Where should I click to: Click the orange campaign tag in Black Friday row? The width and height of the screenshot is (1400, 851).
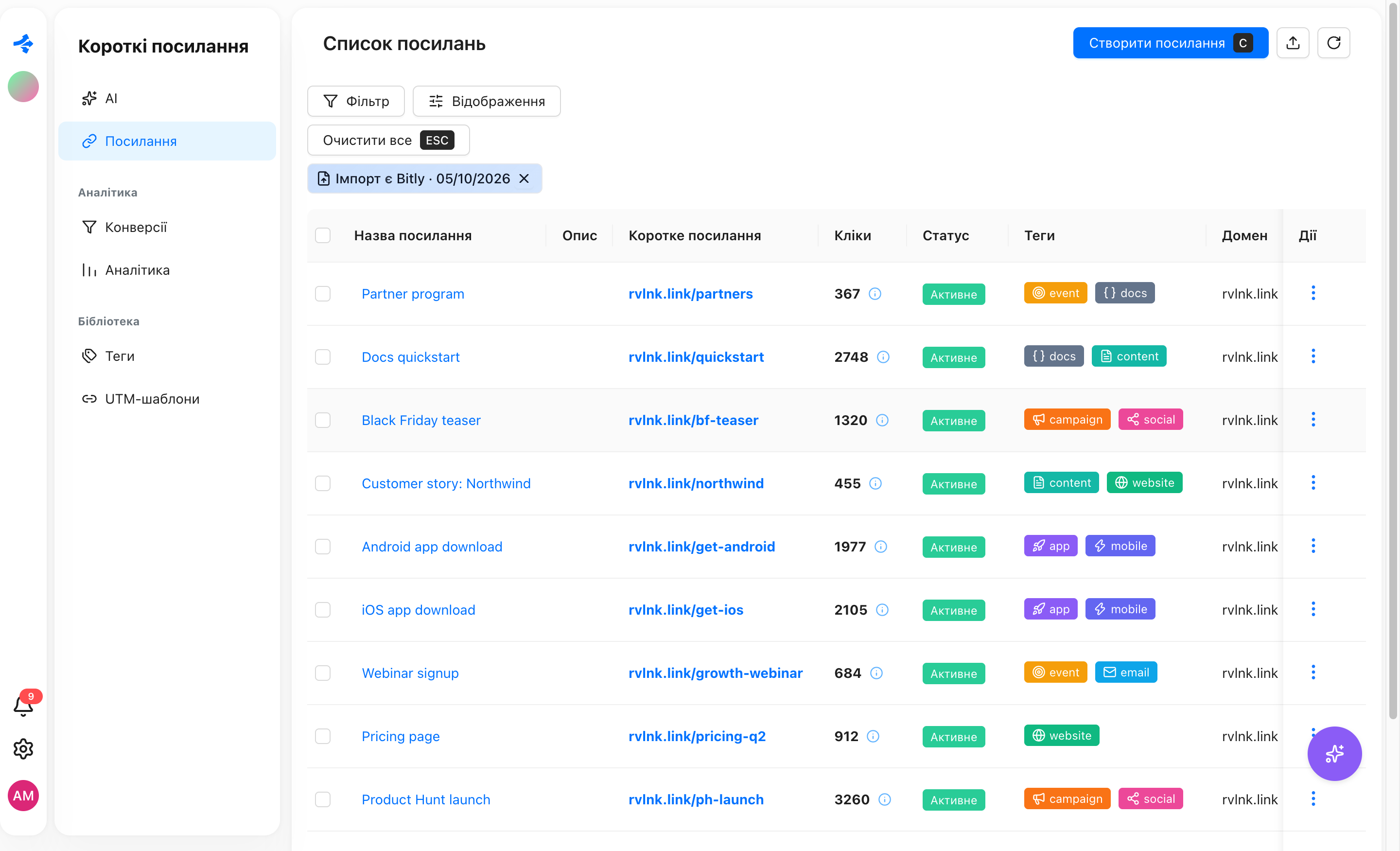click(x=1067, y=420)
